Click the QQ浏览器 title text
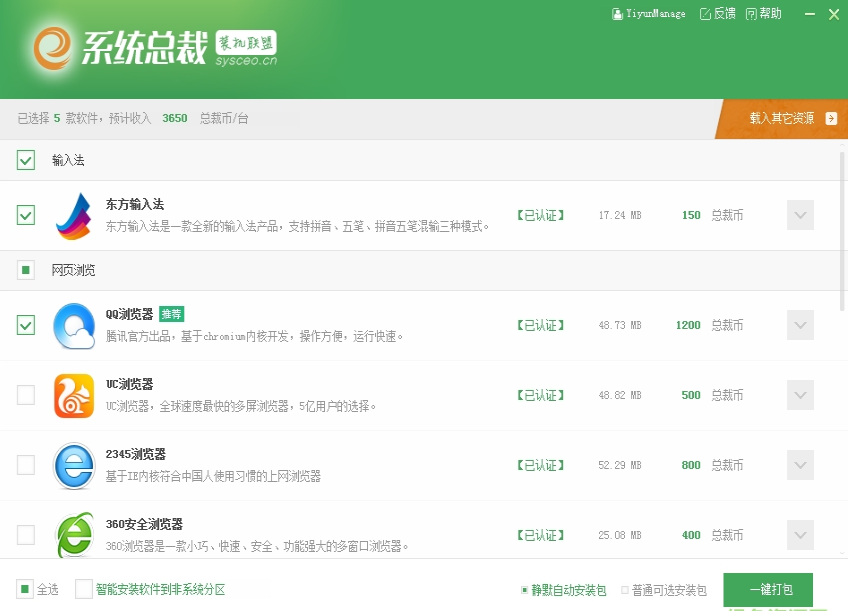The width and height of the screenshot is (850, 611). click(x=130, y=314)
